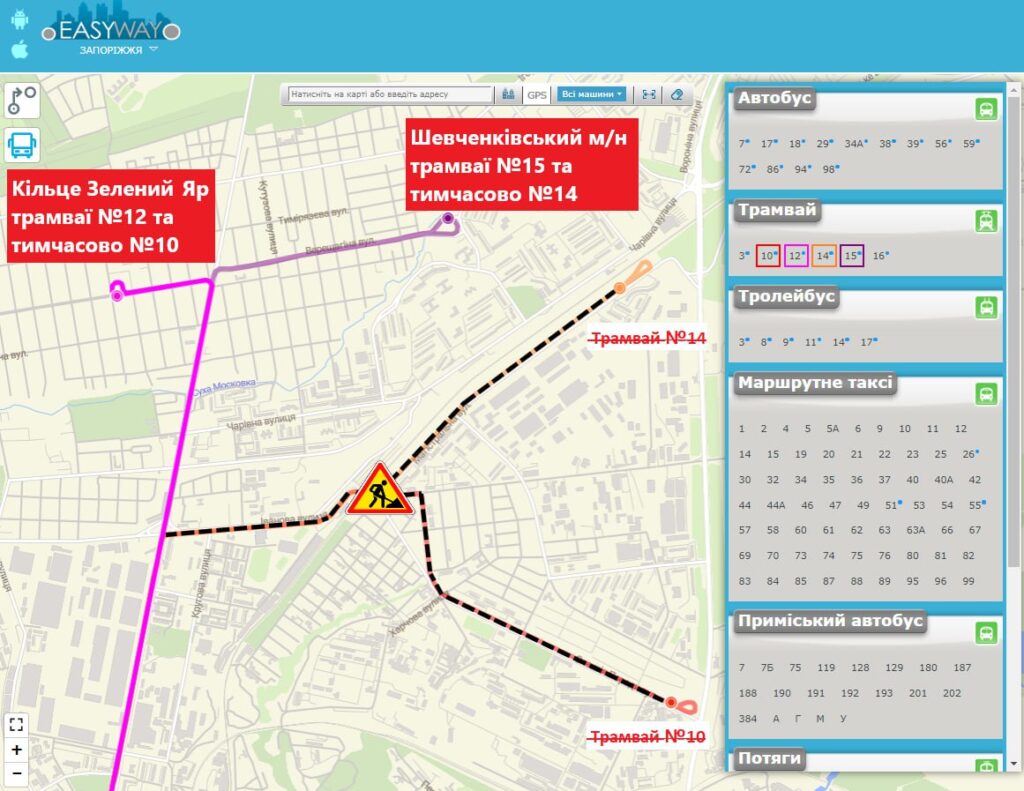Viewport: 1024px width, 791px height.
Task: Click the green Автобус section icon
Action: click(x=986, y=110)
